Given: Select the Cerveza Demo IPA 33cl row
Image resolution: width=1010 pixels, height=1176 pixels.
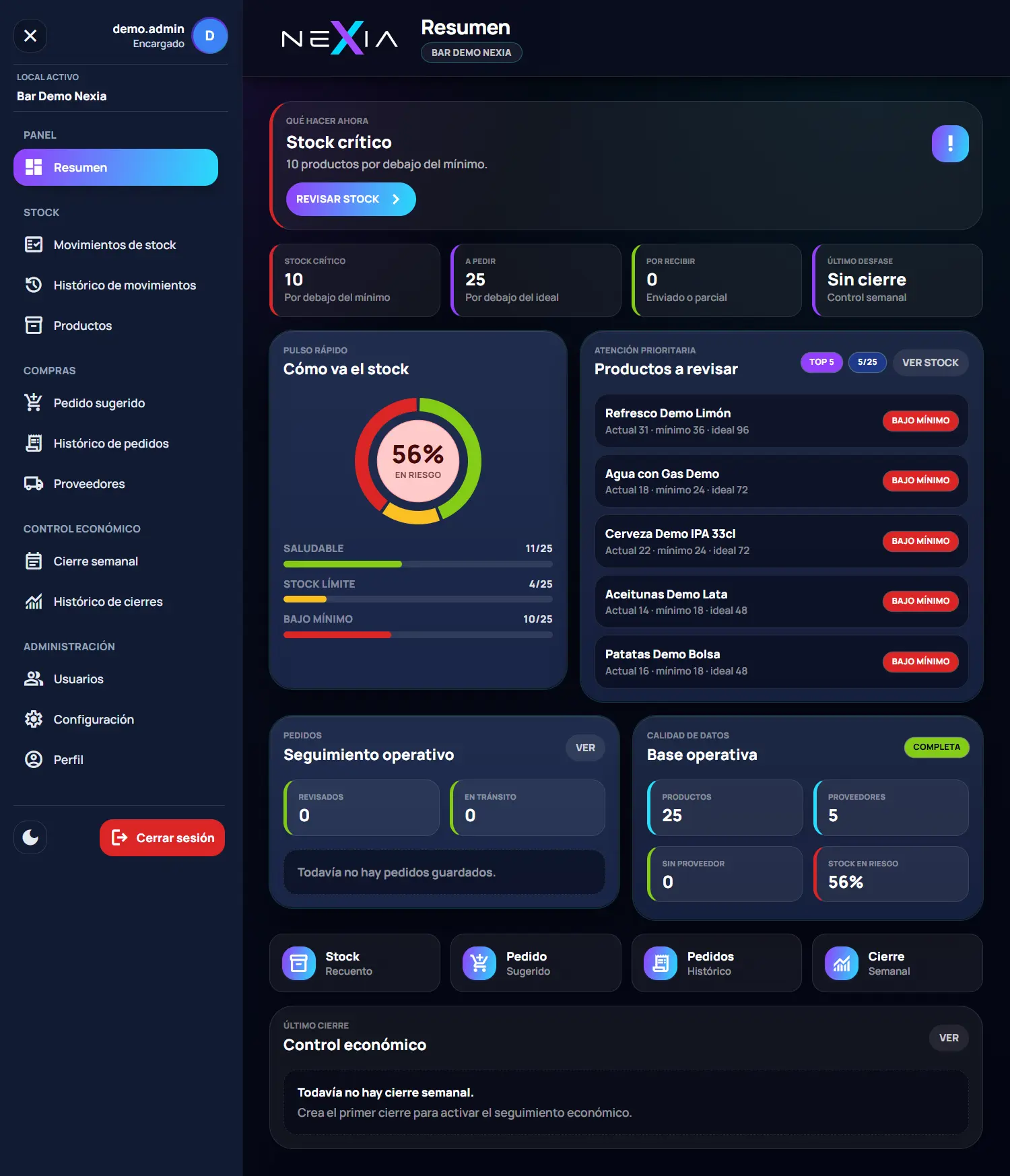Looking at the screenshot, I should (781, 541).
